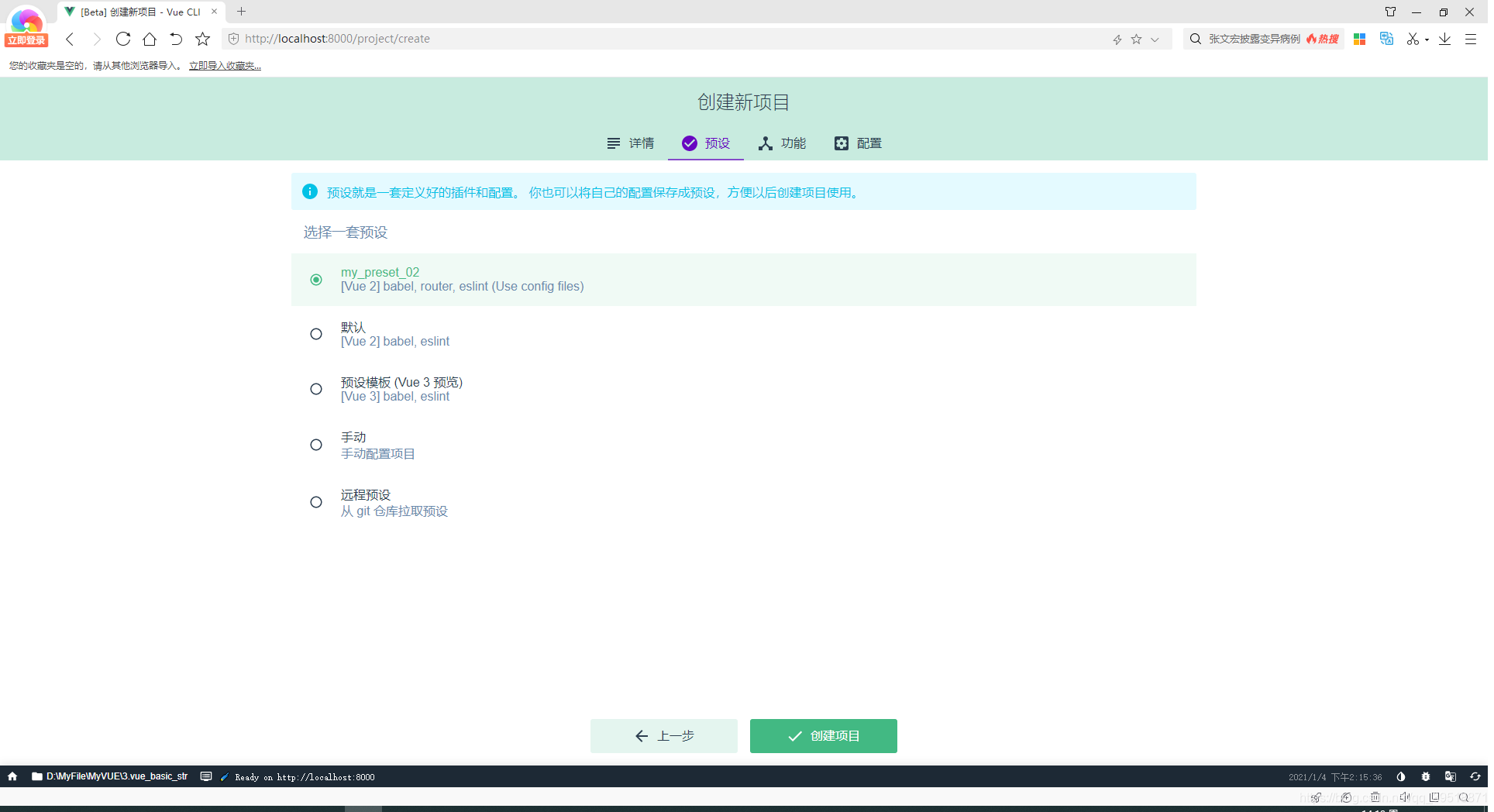
Task: Refresh the UI with the circular arrows status bar icon
Action: [x=1475, y=776]
